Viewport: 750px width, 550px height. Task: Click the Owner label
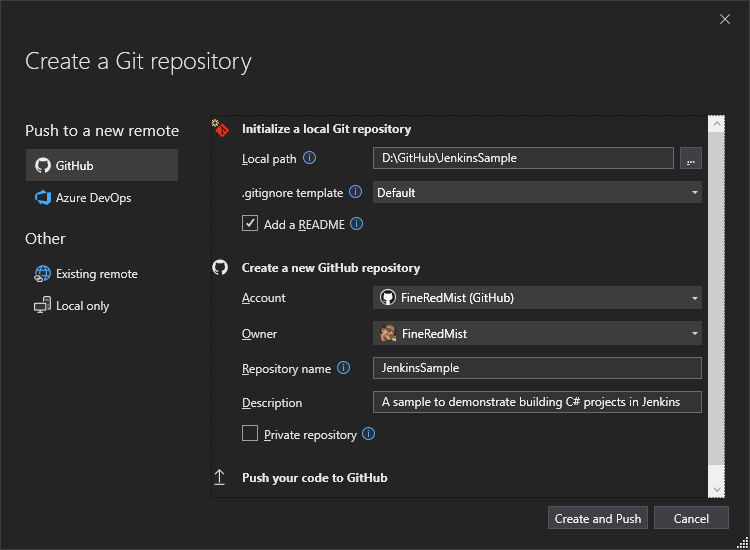tap(259, 334)
